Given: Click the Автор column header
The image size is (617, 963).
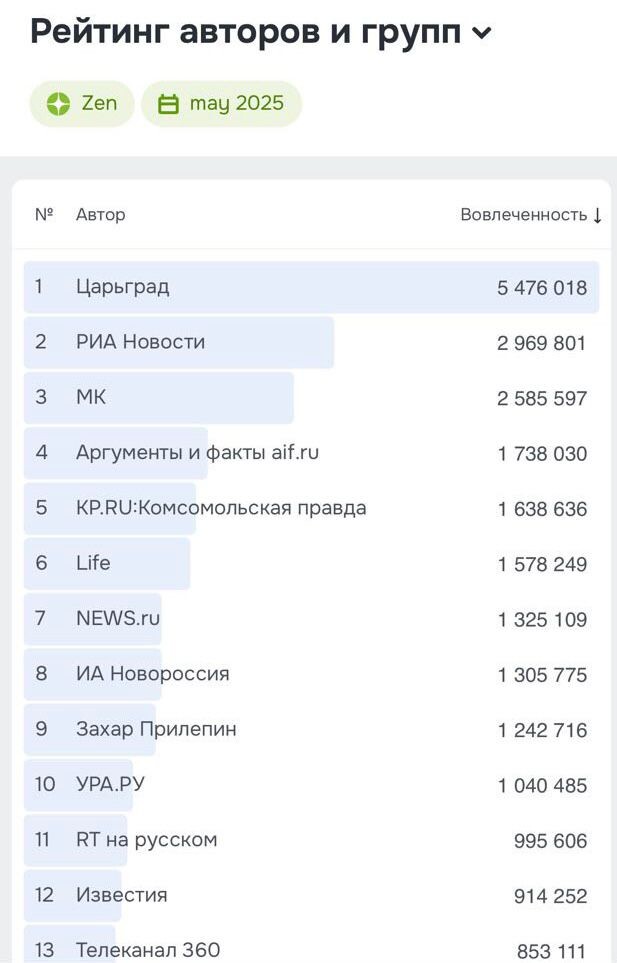Looking at the screenshot, I should pyautogui.click(x=101, y=215).
